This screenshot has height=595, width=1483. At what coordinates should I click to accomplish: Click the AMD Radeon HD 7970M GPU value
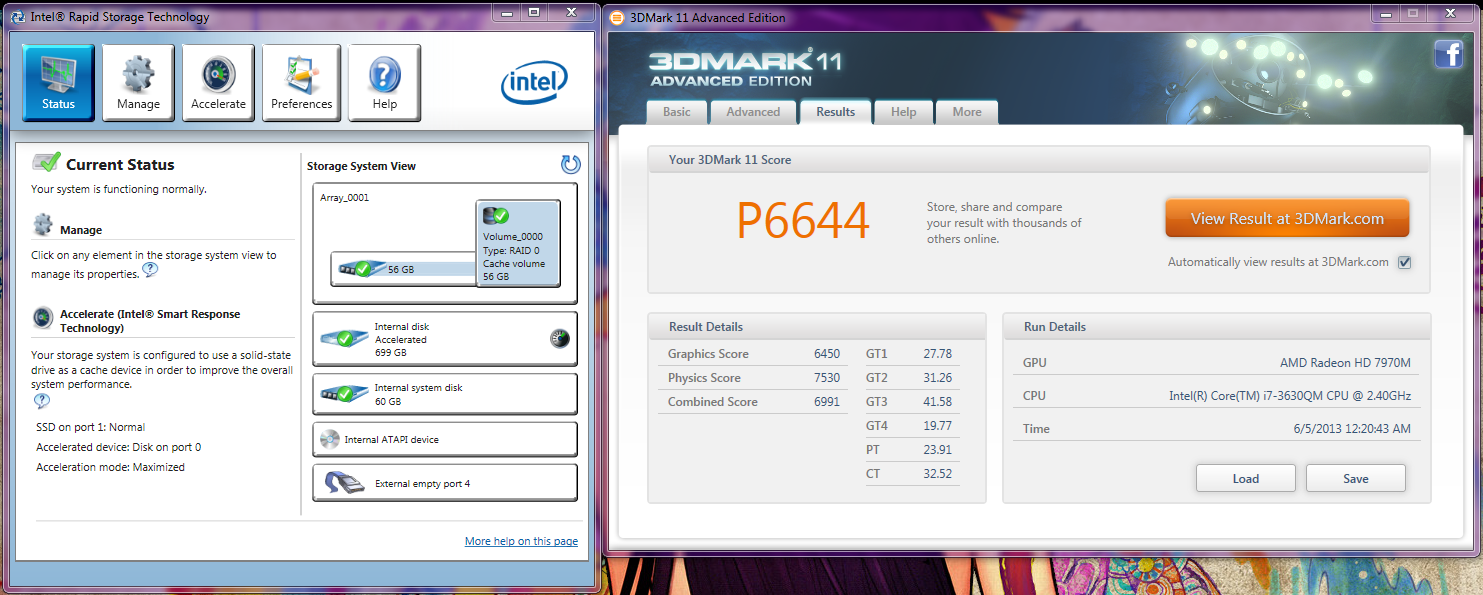point(1345,363)
